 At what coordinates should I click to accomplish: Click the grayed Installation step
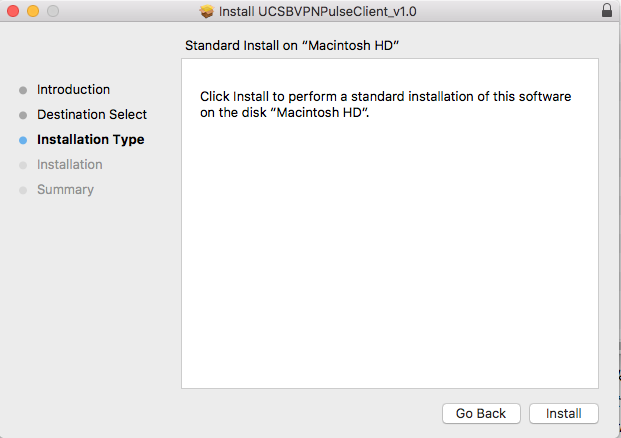click(70, 164)
